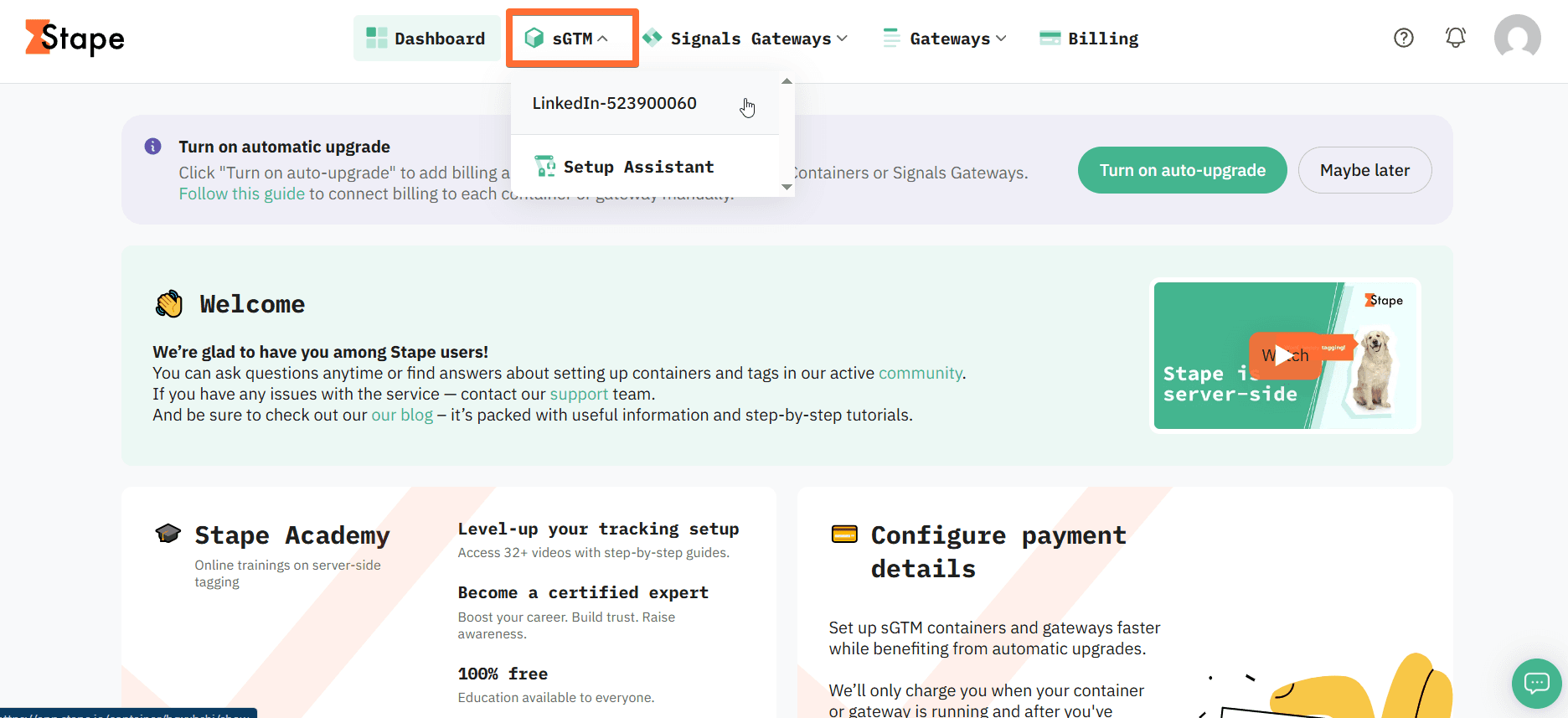Click the payment card icon
Viewport: 1568px width, 718px height.
pos(844,534)
